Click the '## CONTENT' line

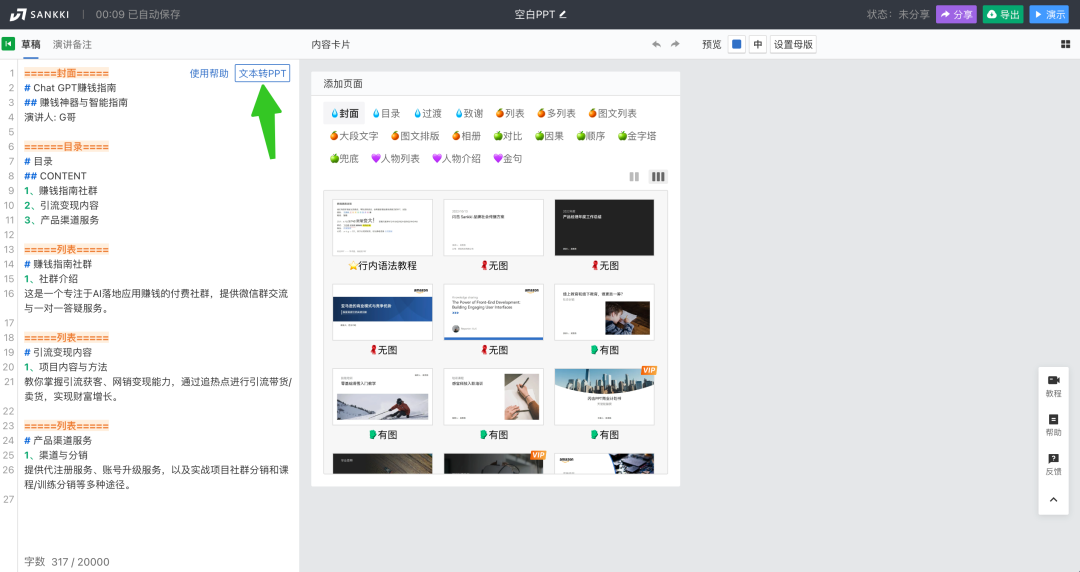pyautogui.click(x=55, y=176)
